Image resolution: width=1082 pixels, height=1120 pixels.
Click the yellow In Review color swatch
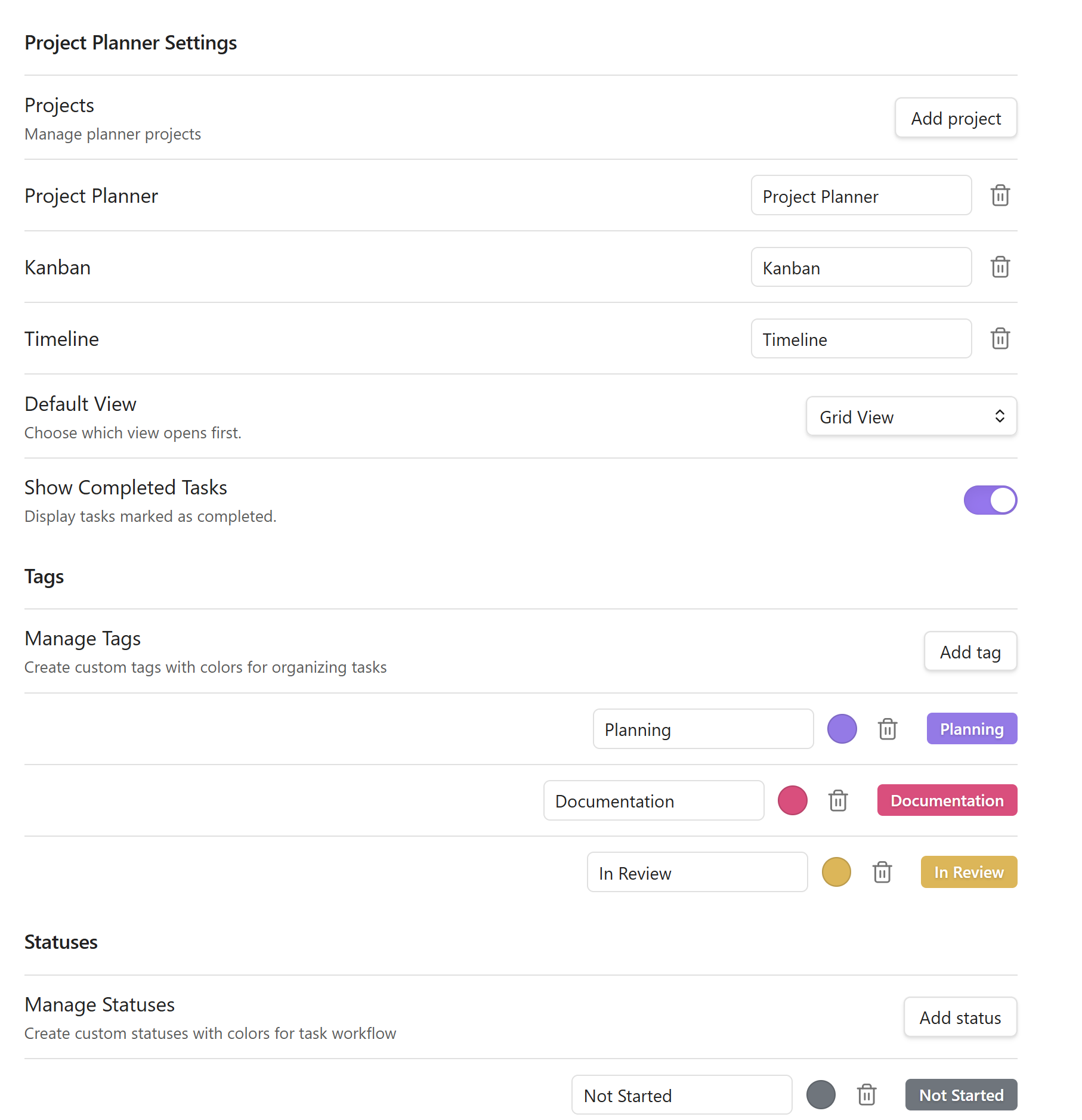836,872
